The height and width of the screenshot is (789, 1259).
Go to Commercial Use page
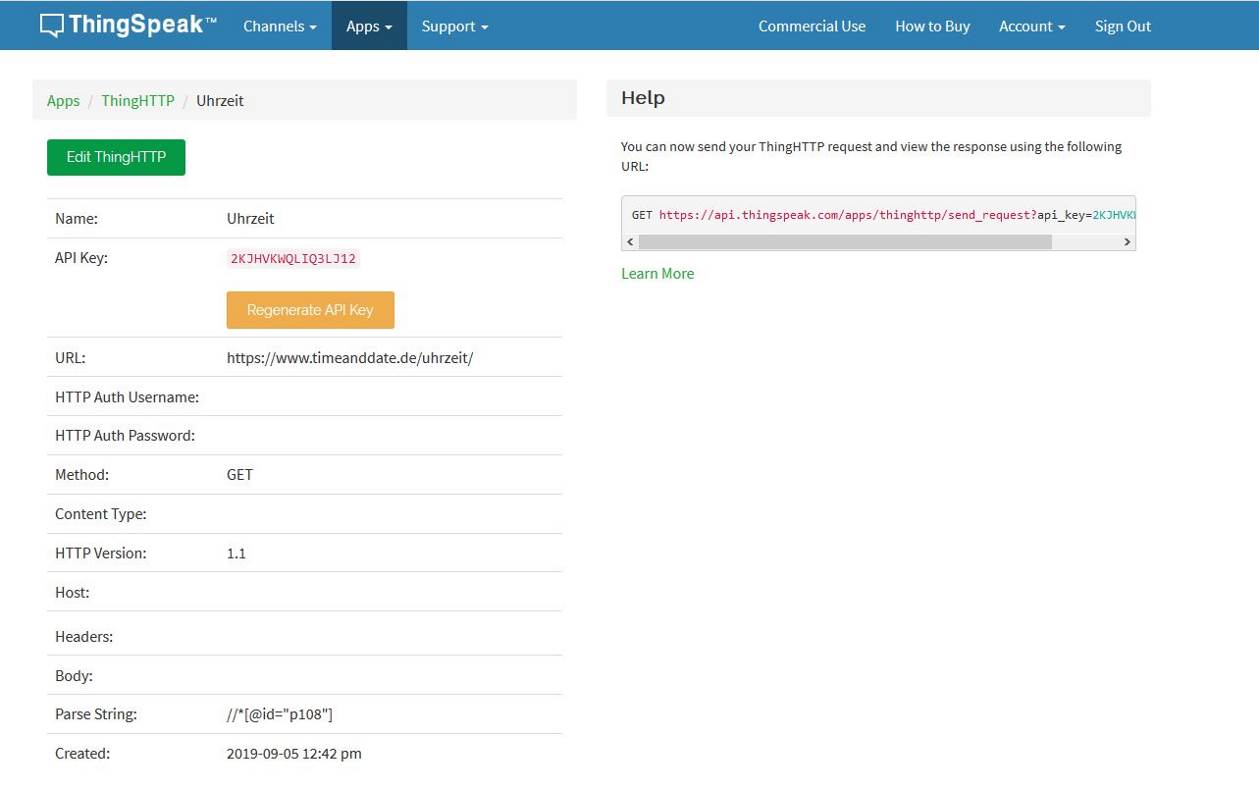[x=812, y=26]
